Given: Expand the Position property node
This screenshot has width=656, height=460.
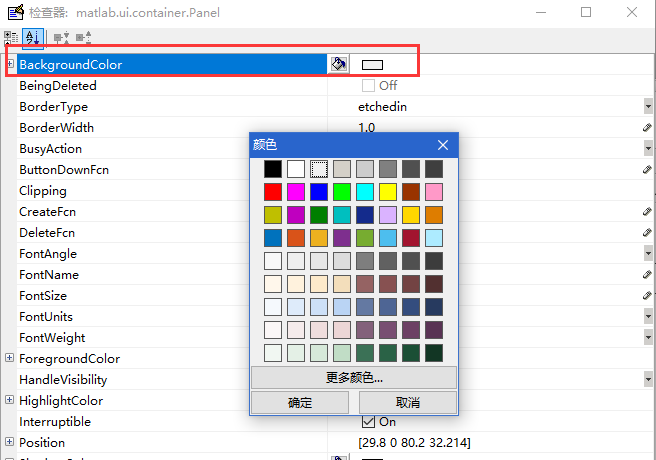Looking at the screenshot, I should (x=9, y=442).
